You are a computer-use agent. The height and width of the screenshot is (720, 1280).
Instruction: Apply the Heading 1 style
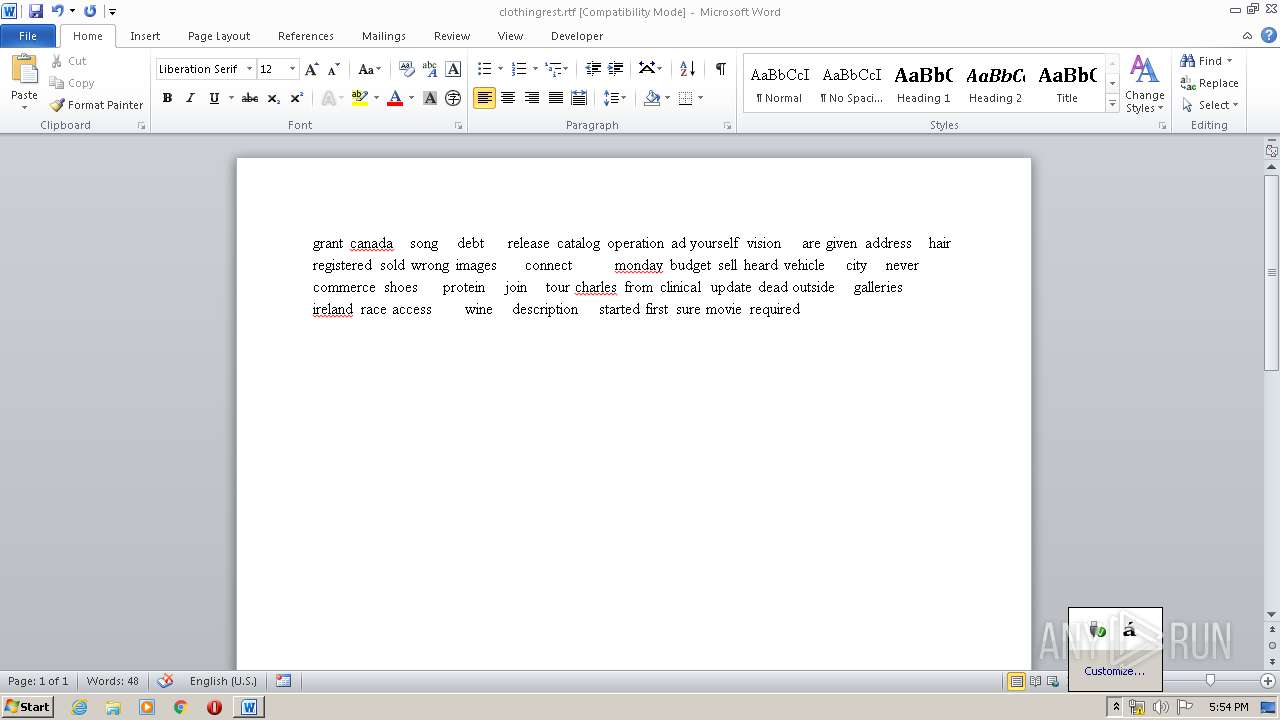tap(923, 83)
